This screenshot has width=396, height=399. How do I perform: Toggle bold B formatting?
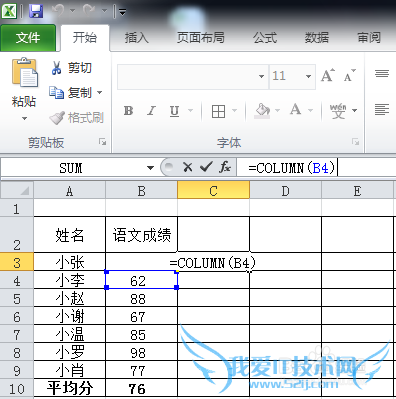point(129,110)
